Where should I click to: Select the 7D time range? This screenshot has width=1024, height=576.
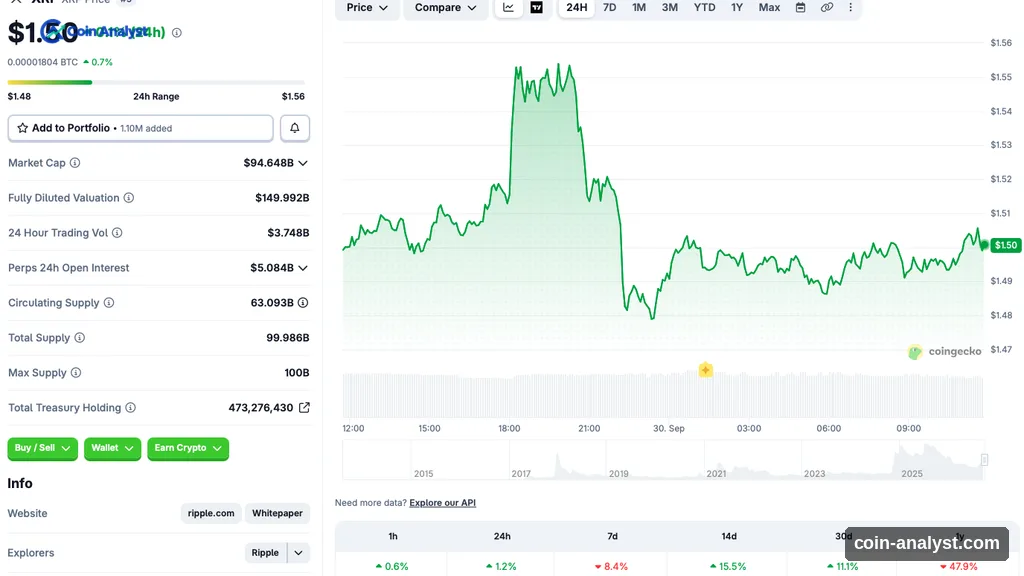[609, 7]
